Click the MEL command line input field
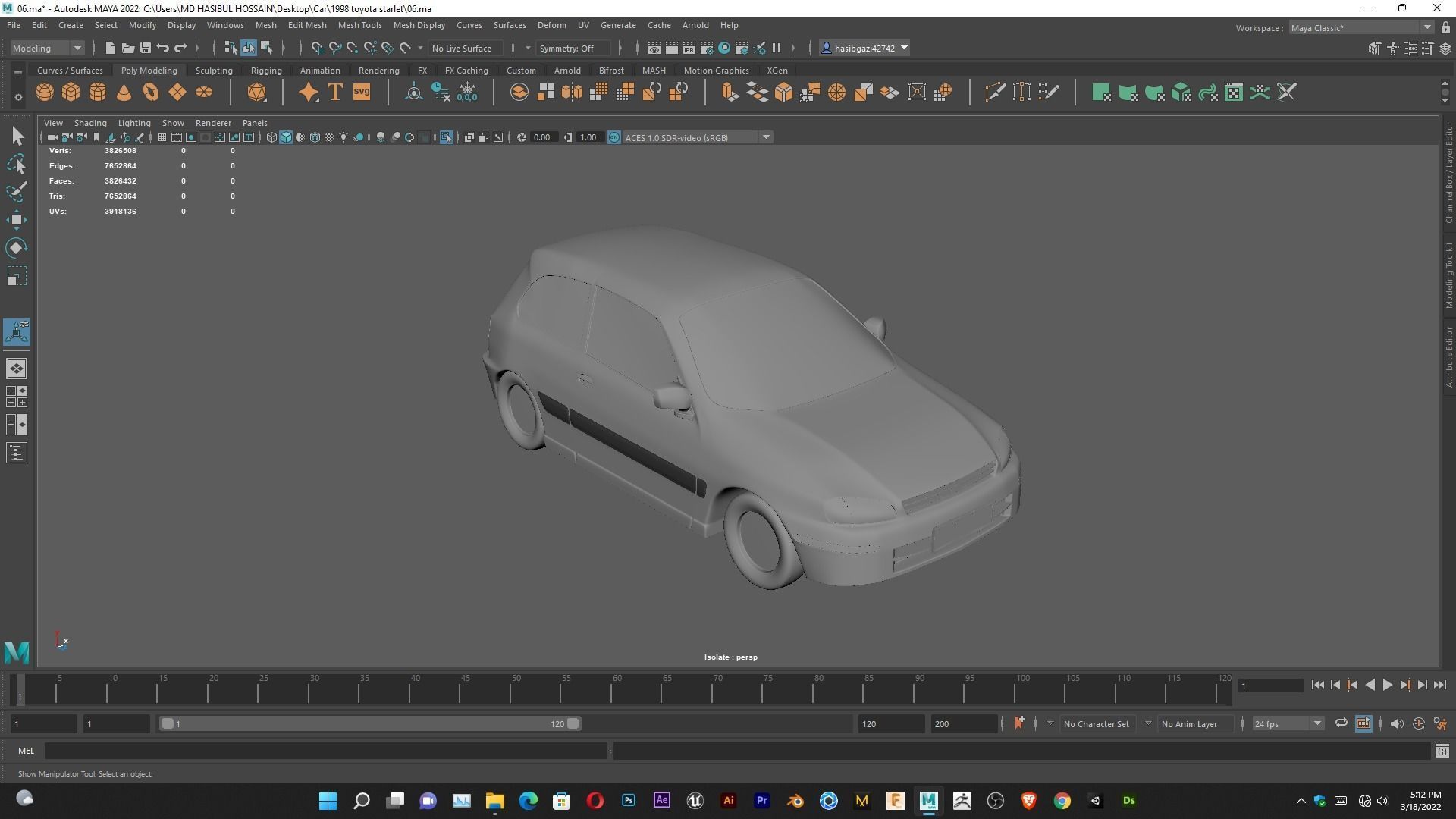This screenshot has height=819, width=1456. (x=326, y=751)
